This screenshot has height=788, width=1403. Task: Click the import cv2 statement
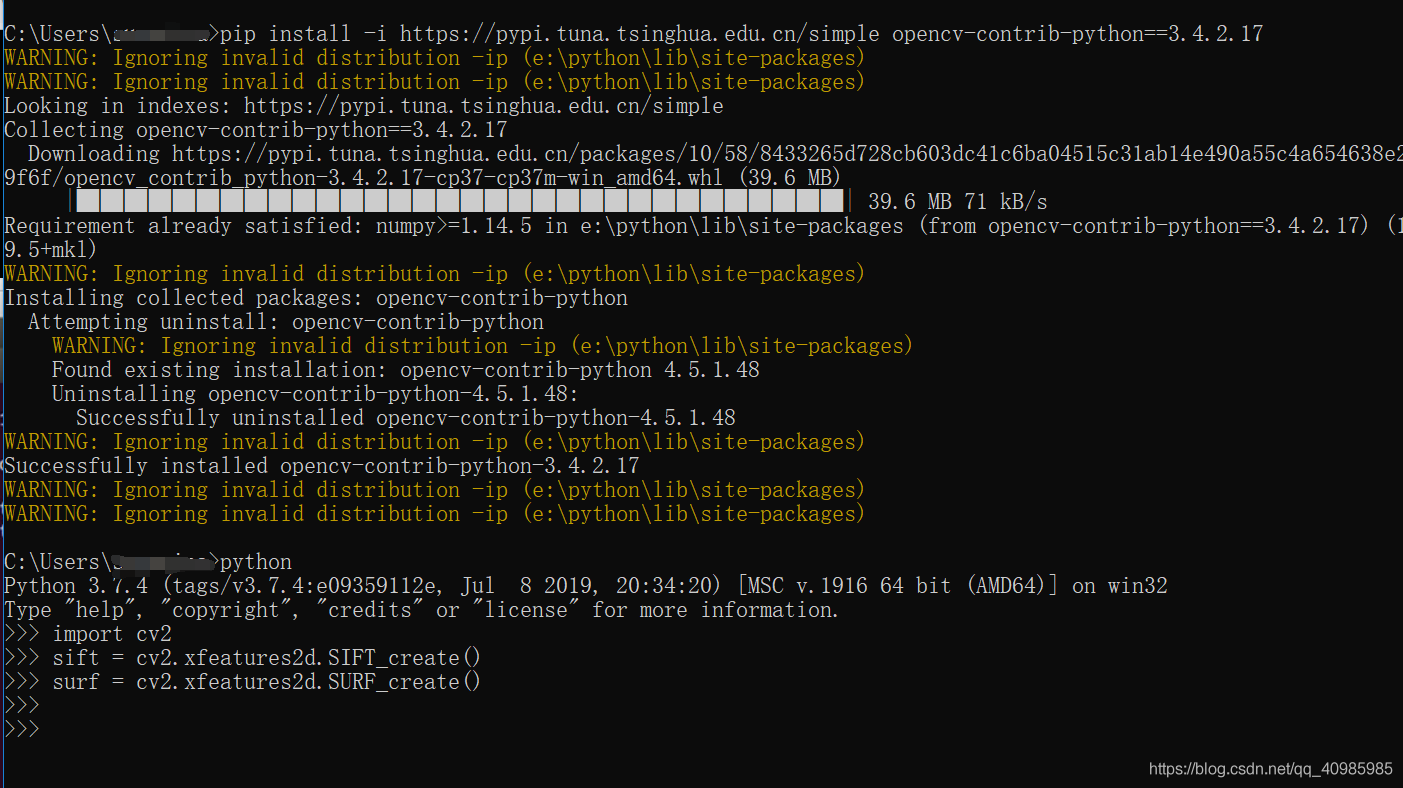coord(112,633)
